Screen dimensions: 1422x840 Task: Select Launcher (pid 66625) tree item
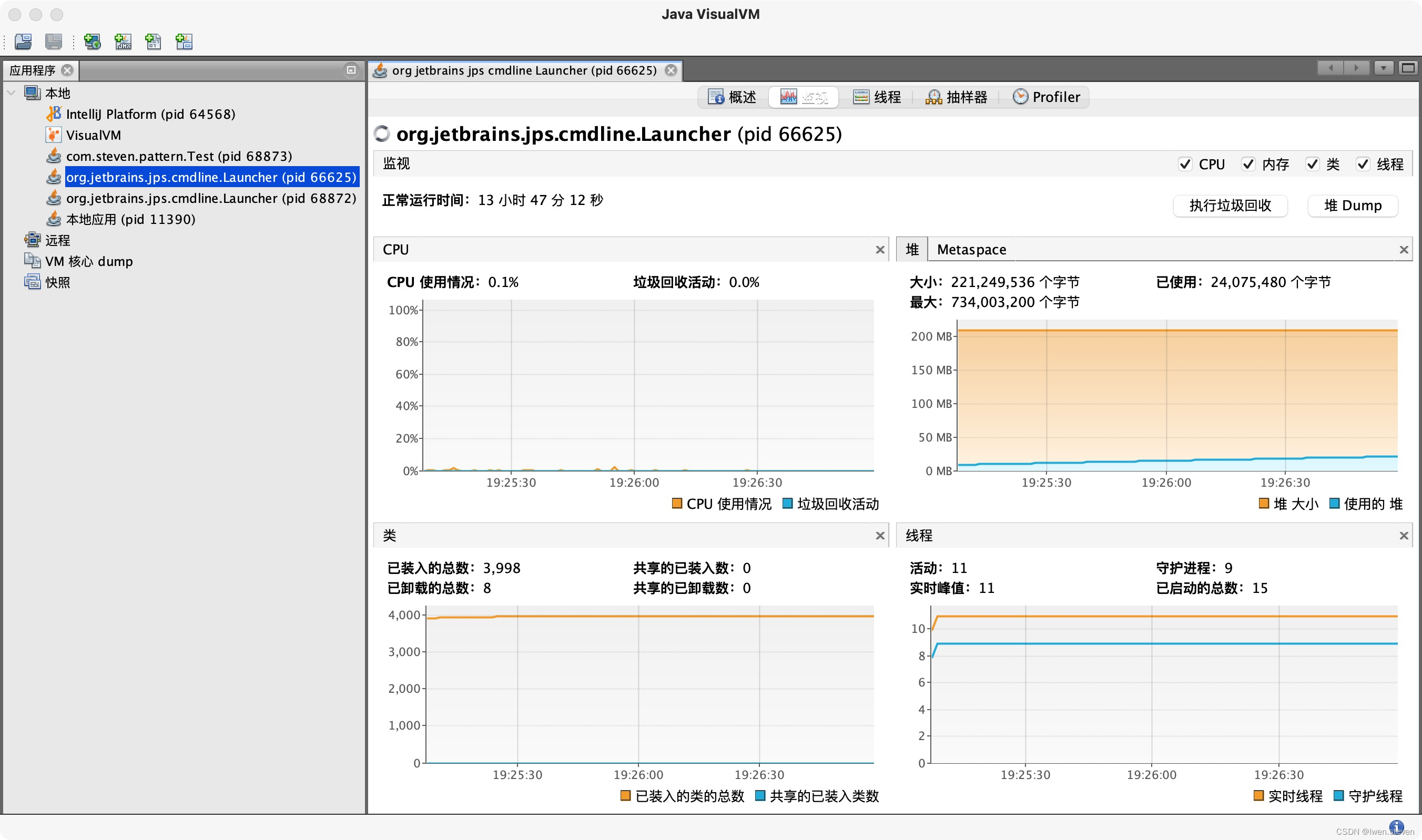tap(212, 177)
